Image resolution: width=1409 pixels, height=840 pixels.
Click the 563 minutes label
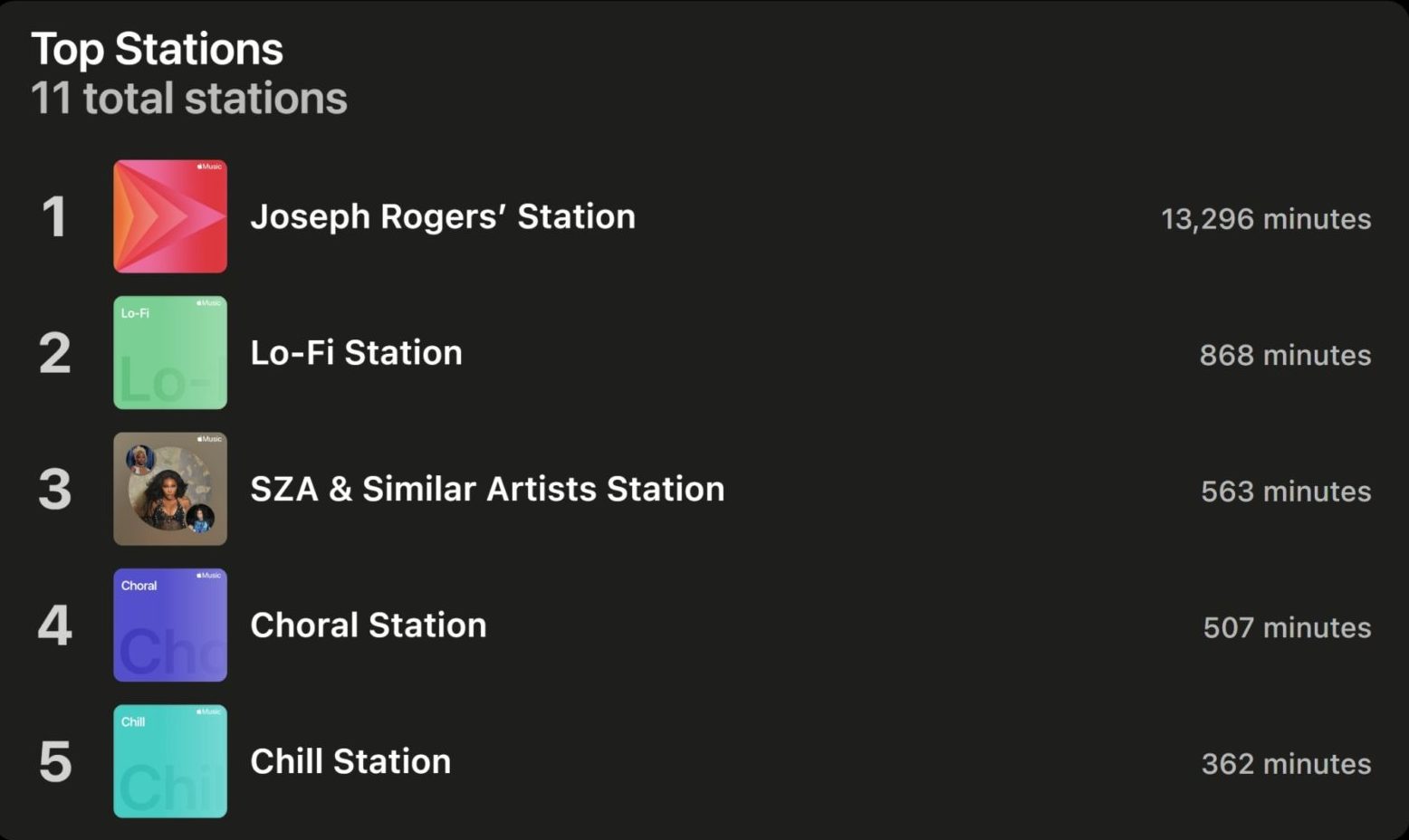coord(1286,492)
